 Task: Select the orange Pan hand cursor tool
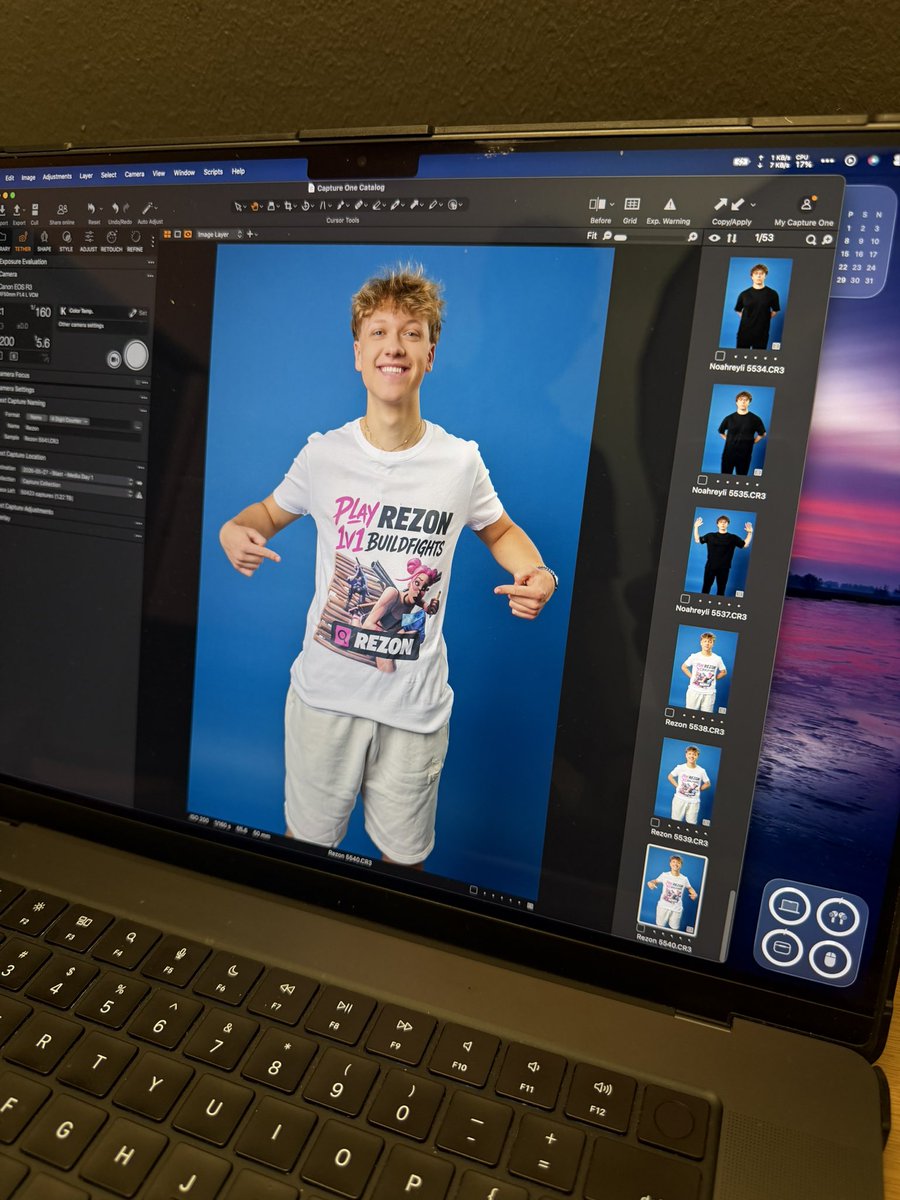coord(254,206)
